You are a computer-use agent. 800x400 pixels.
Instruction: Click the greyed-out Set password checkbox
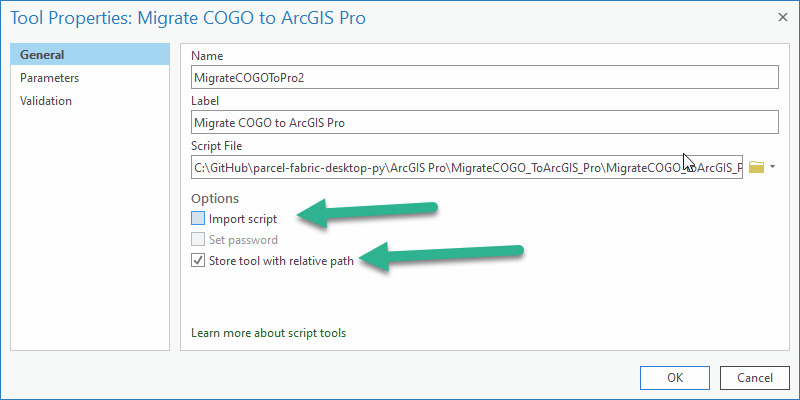(198, 240)
